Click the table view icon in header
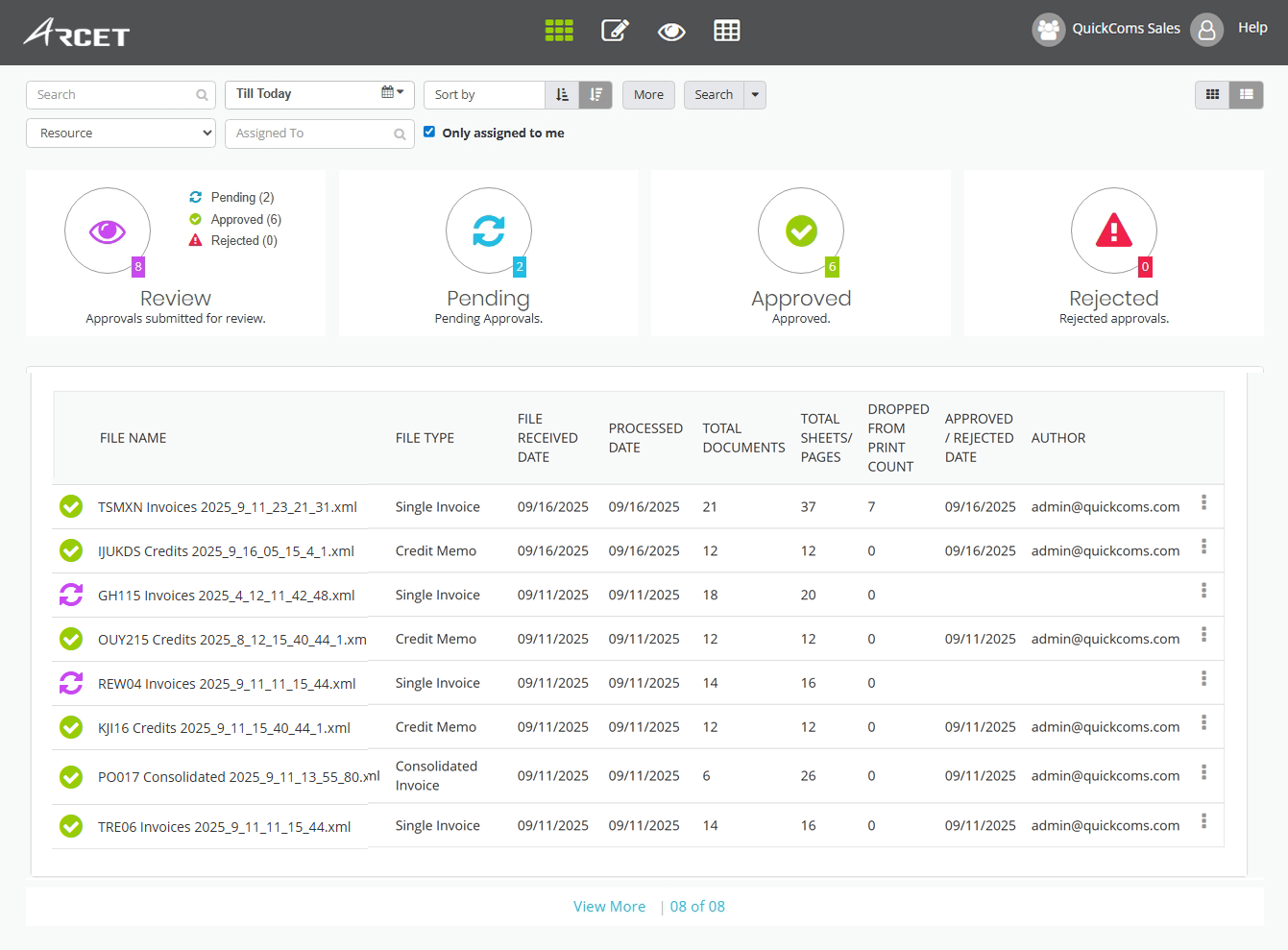Viewport: 1288px width, 950px height. [x=727, y=31]
